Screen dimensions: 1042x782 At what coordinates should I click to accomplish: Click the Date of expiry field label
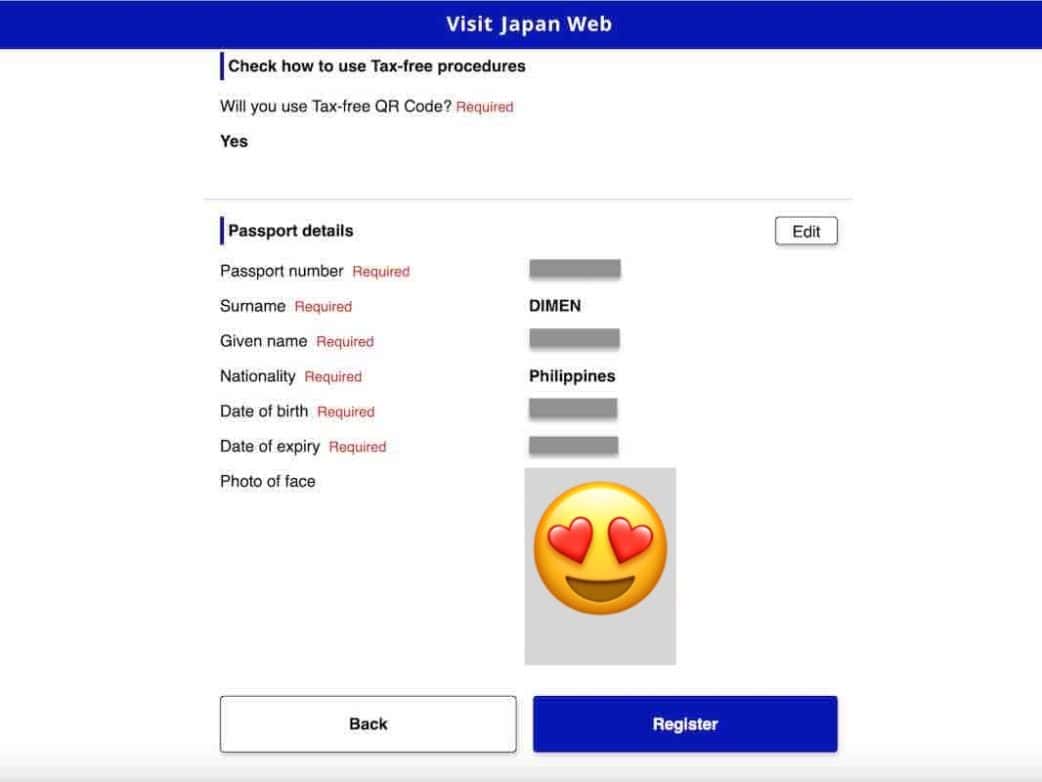[x=270, y=446]
